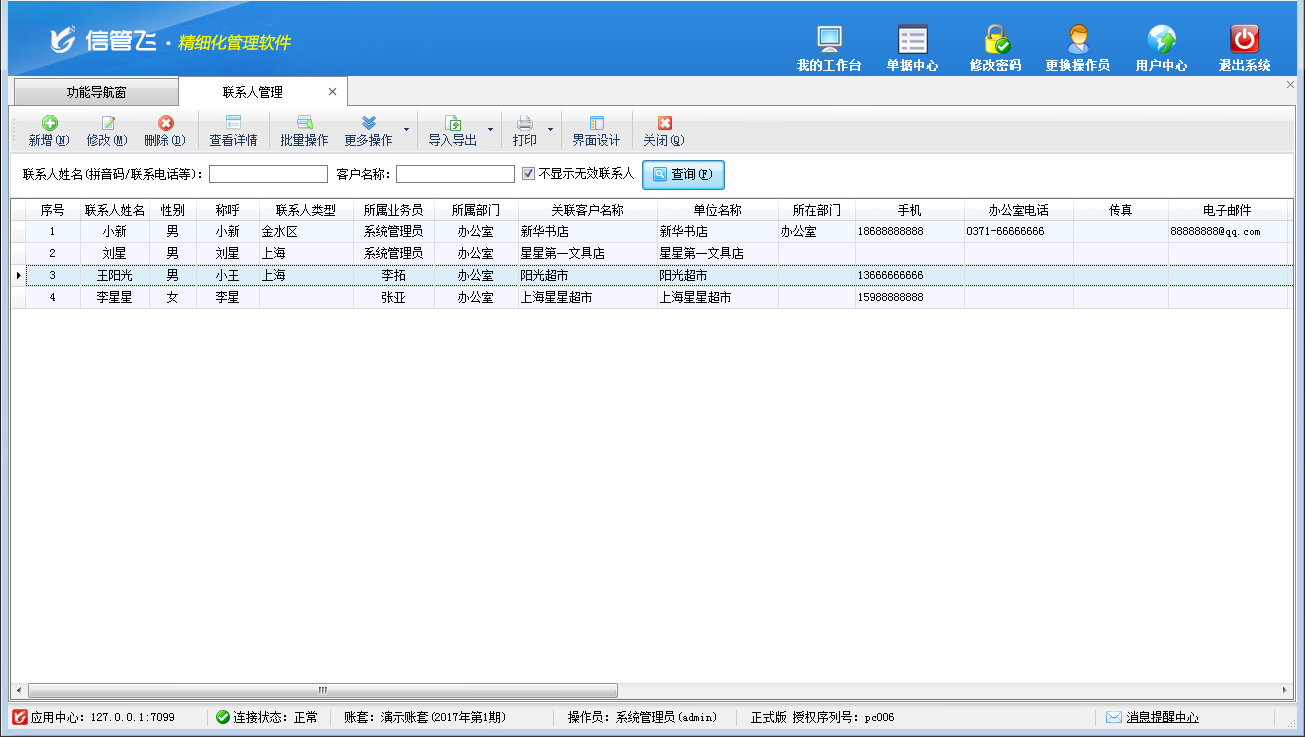
Task: Switch to the 功能导航窗 tab
Action: (96, 92)
